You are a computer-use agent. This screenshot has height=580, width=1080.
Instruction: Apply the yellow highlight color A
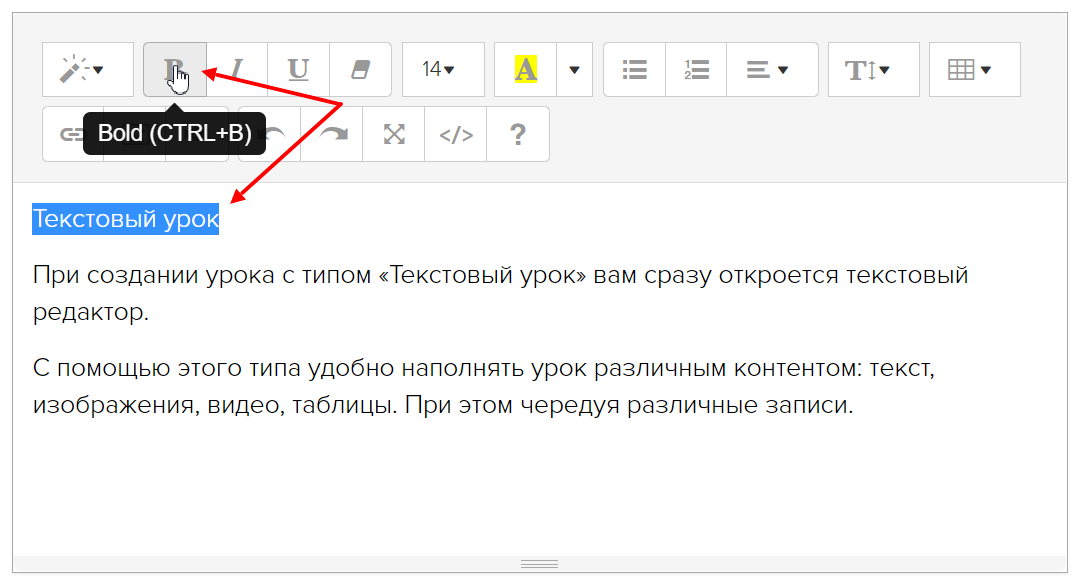click(x=526, y=69)
